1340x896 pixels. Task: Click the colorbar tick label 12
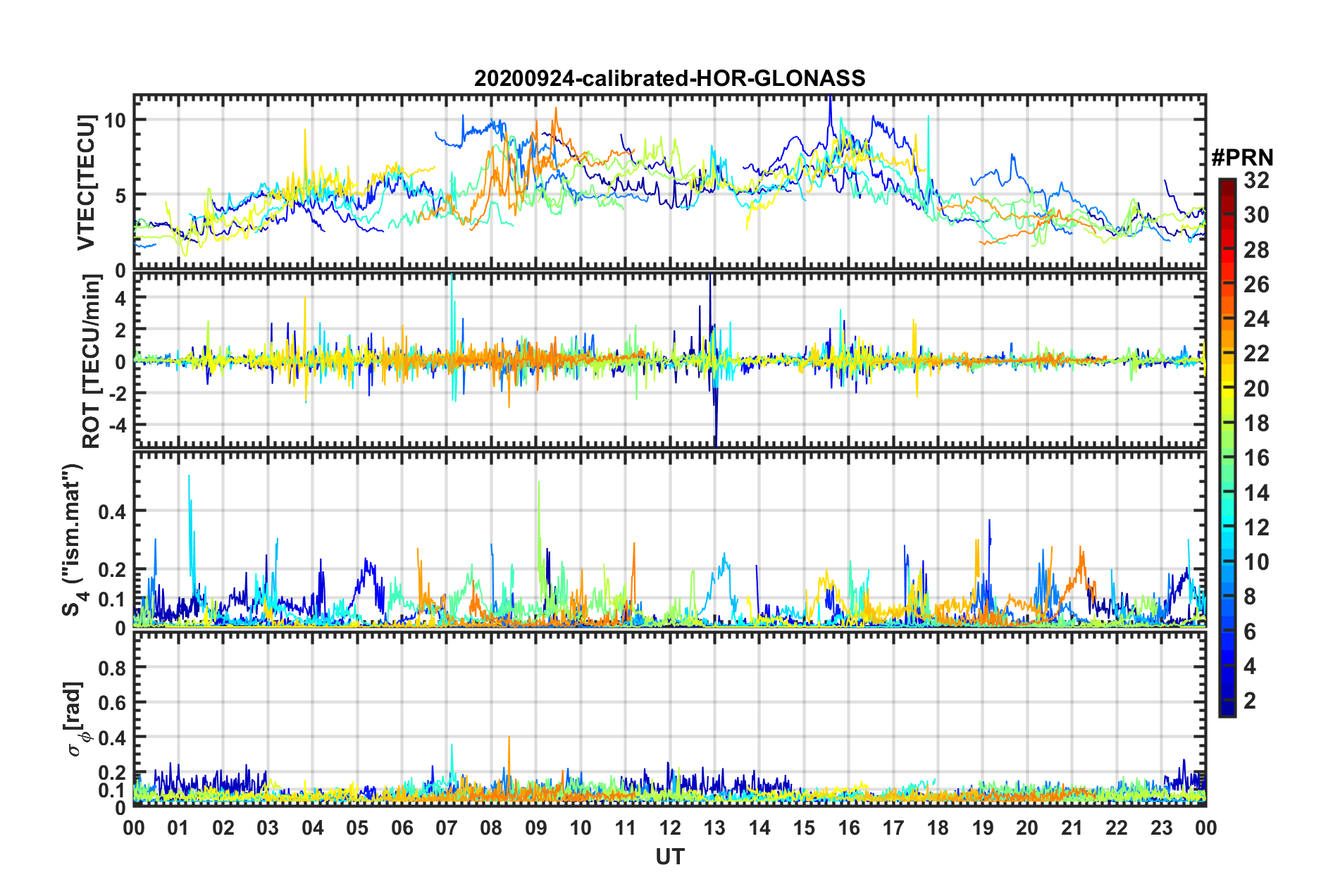1256,527
